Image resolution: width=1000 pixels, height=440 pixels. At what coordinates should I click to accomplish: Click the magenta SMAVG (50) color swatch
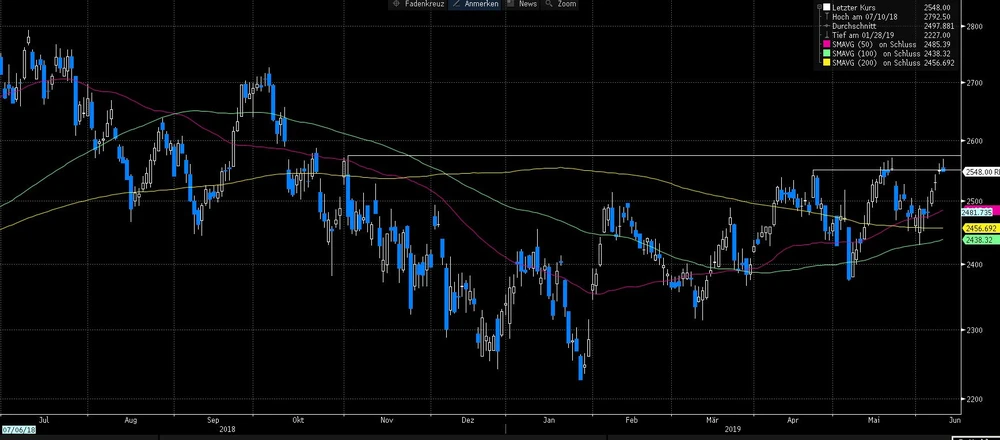click(x=826, y=44)
